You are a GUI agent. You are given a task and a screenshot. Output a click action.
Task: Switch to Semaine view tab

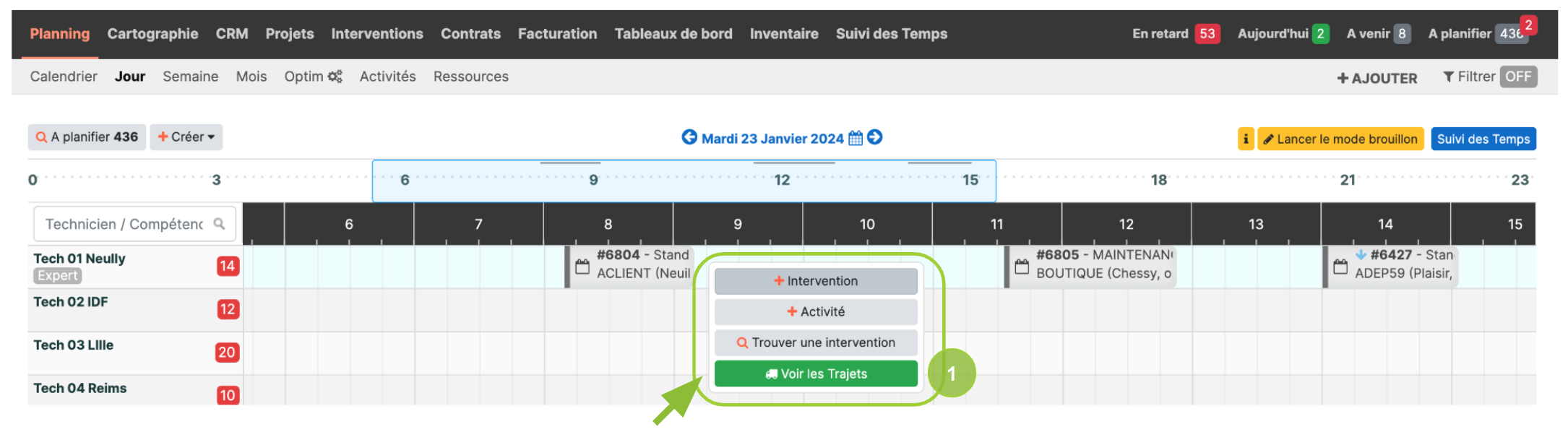(x=190, y=77)
